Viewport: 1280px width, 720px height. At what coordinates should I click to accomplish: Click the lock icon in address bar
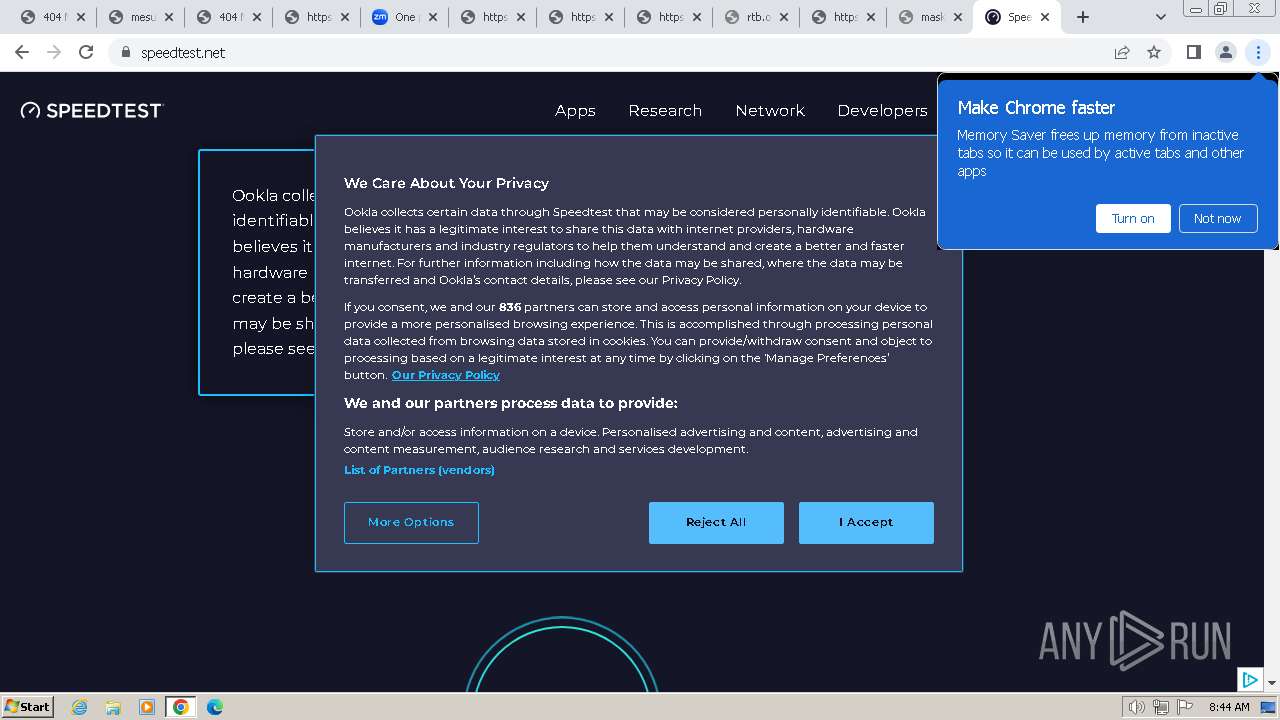125,52
